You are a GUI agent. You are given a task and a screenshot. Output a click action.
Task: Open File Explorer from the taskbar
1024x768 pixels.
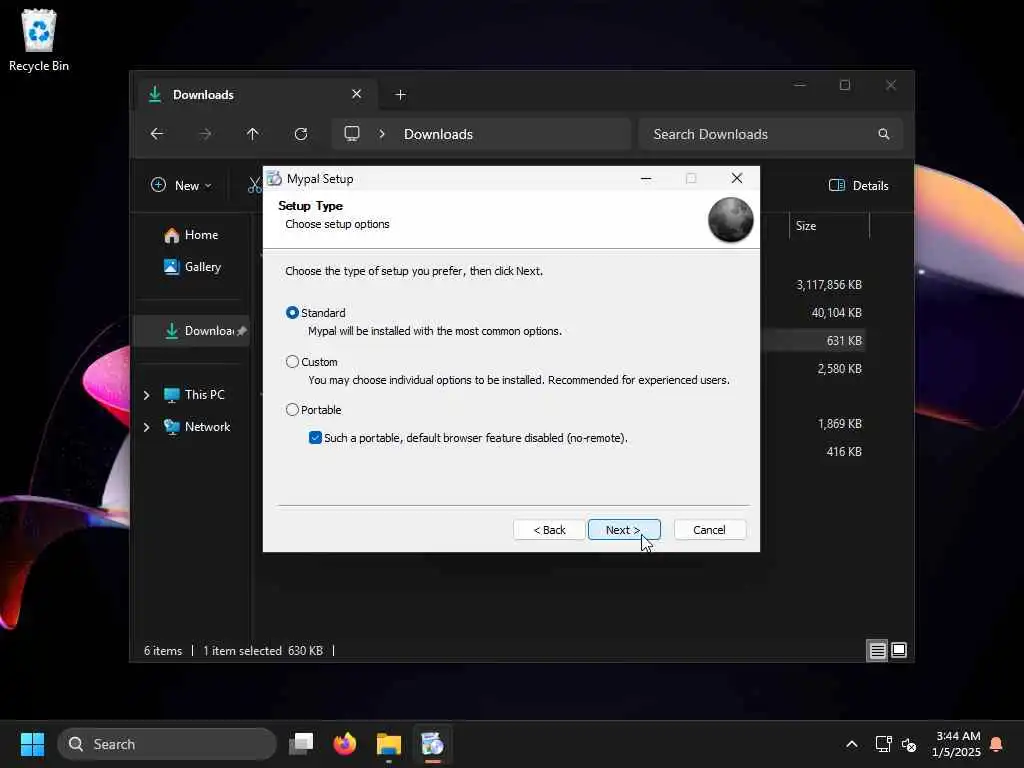click(389, 744)
